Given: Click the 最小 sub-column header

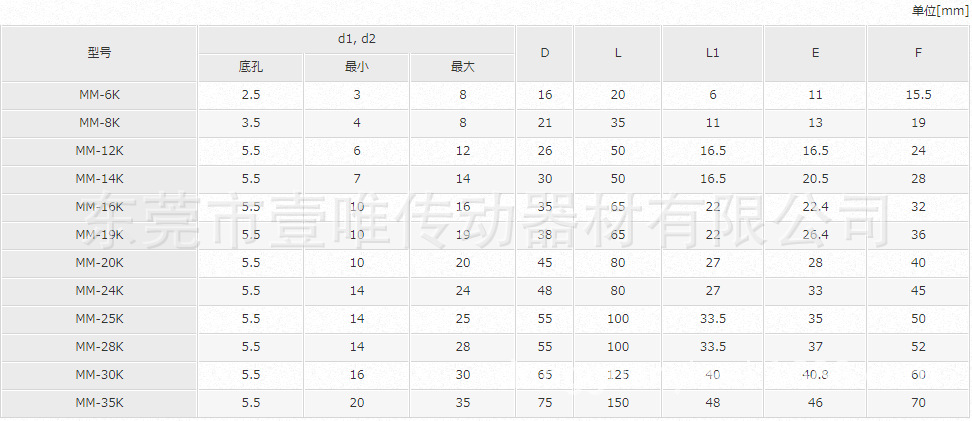Looking at the screenshot, I should coord(356,67).
